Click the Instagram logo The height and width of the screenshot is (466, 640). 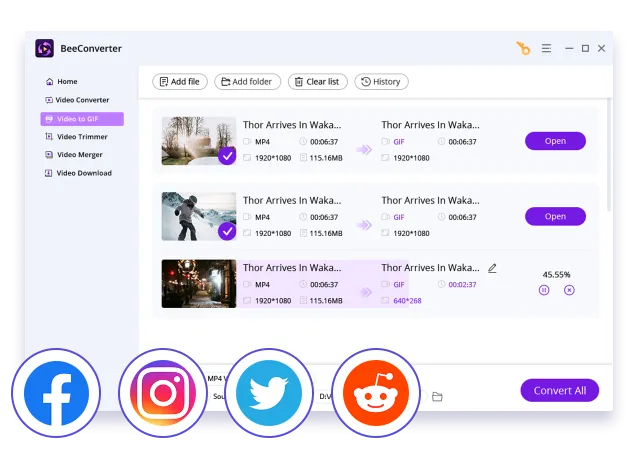163,393
